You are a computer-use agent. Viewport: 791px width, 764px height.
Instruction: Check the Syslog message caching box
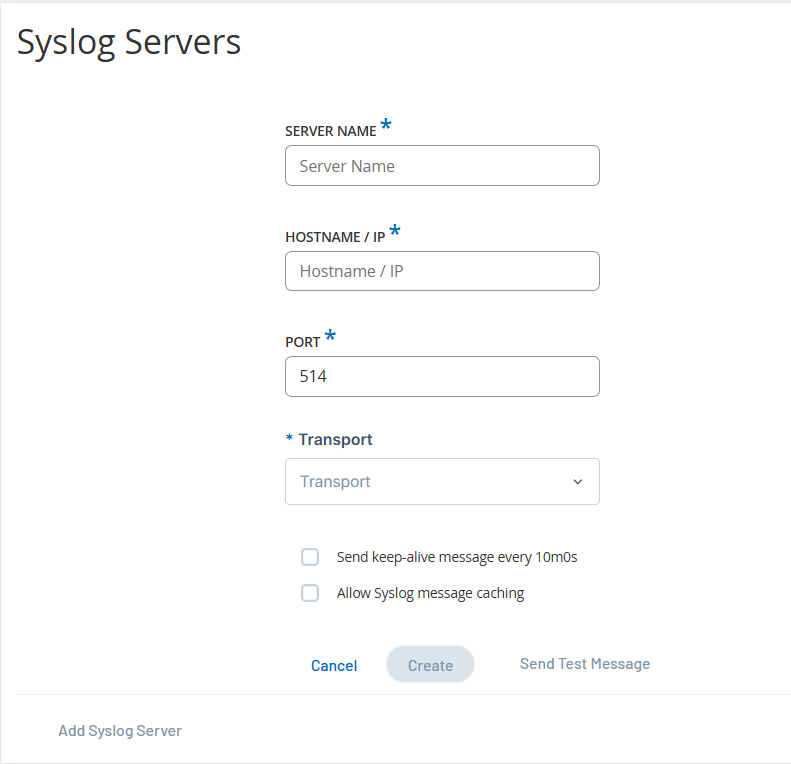coord(310,593)
